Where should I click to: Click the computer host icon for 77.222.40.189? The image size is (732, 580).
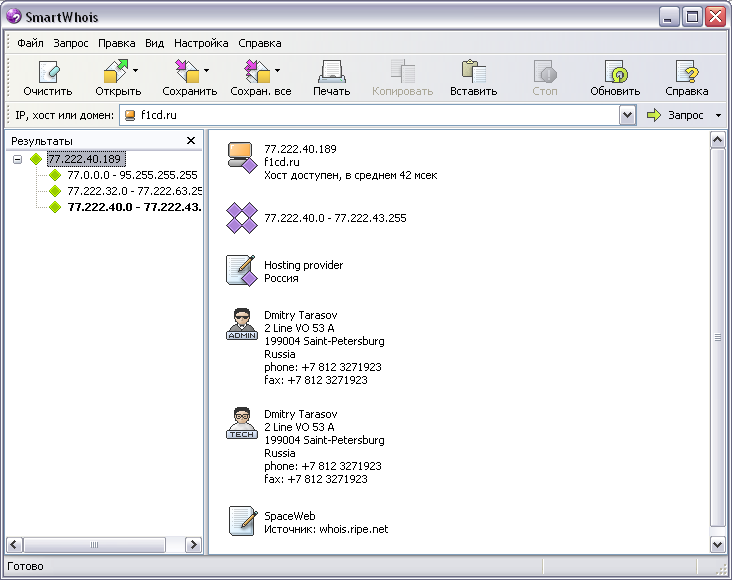click(242, 158)
